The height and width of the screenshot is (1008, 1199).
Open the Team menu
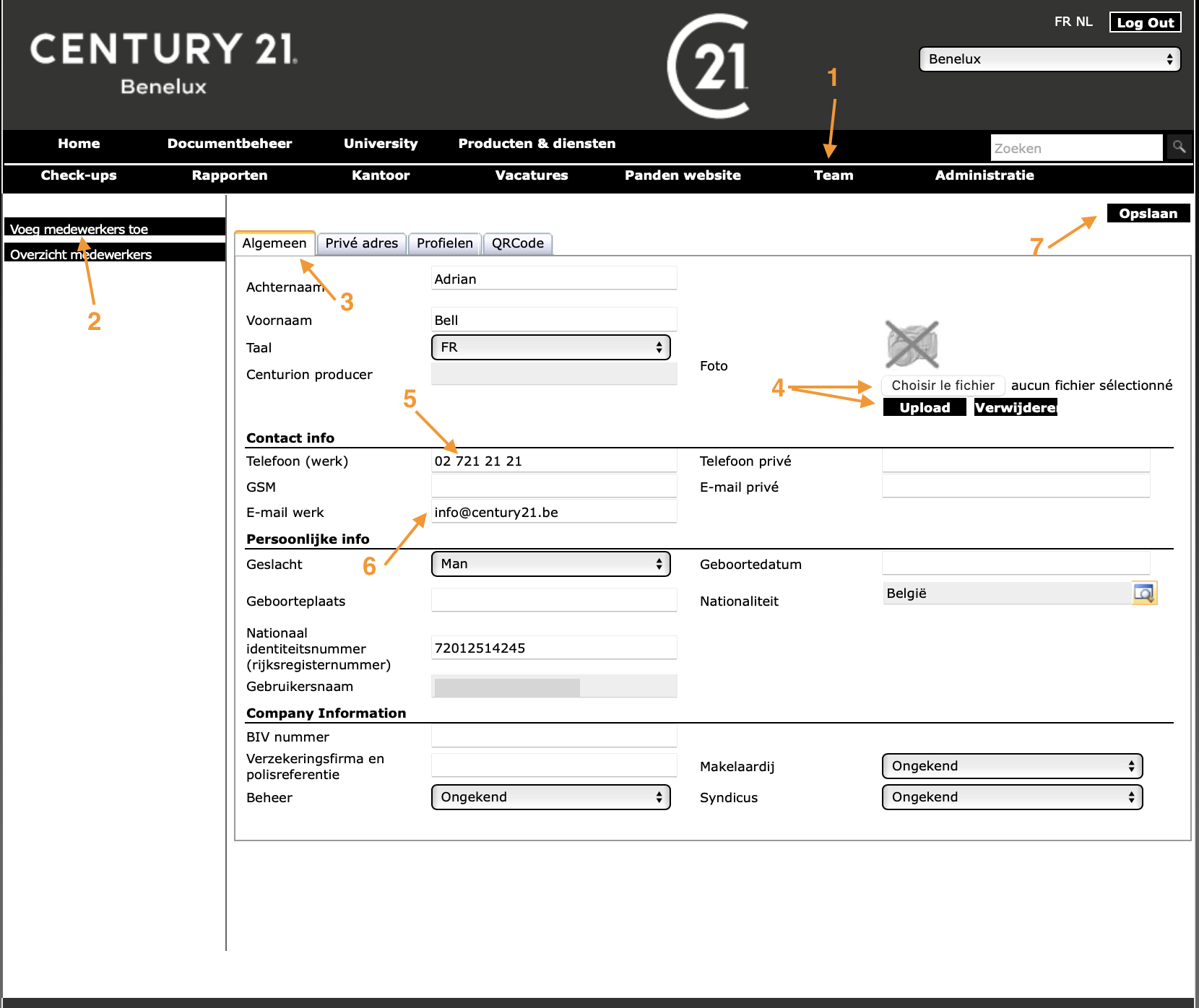(x=834, y=175)
